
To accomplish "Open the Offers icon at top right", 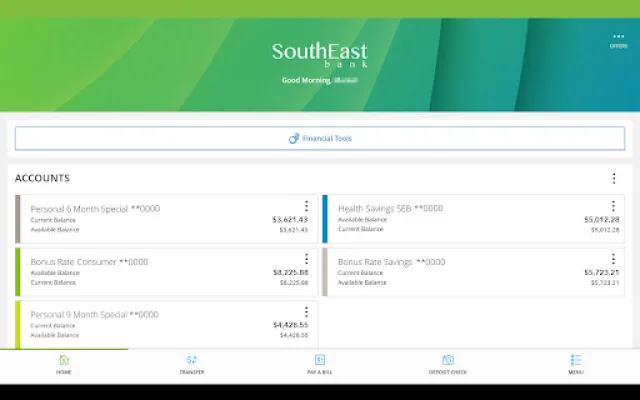I will (617, 40).
